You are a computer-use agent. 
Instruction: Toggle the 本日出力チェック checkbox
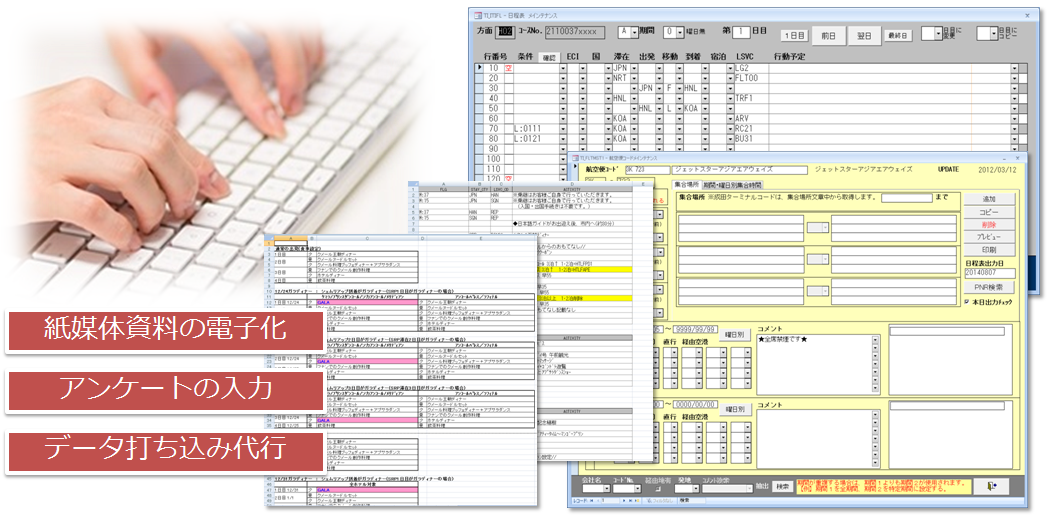point(967,302)
